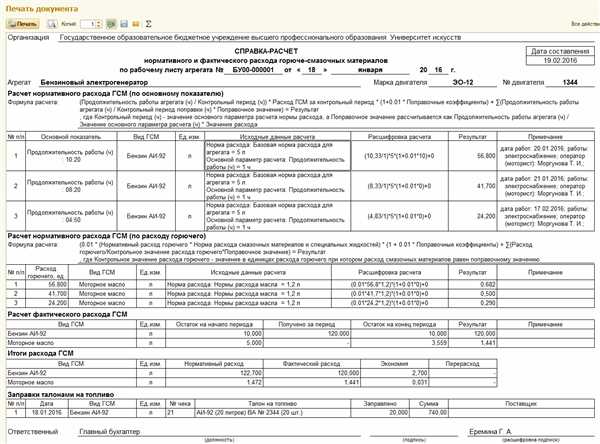Select result cell 24,200 in row 3
Viewport: 600px width, 444px height.
pyautogui.click(x=473, y=216)
